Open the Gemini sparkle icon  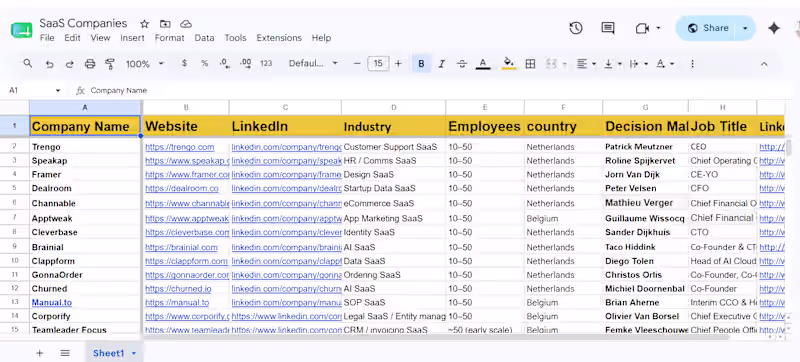click(774, 28)
